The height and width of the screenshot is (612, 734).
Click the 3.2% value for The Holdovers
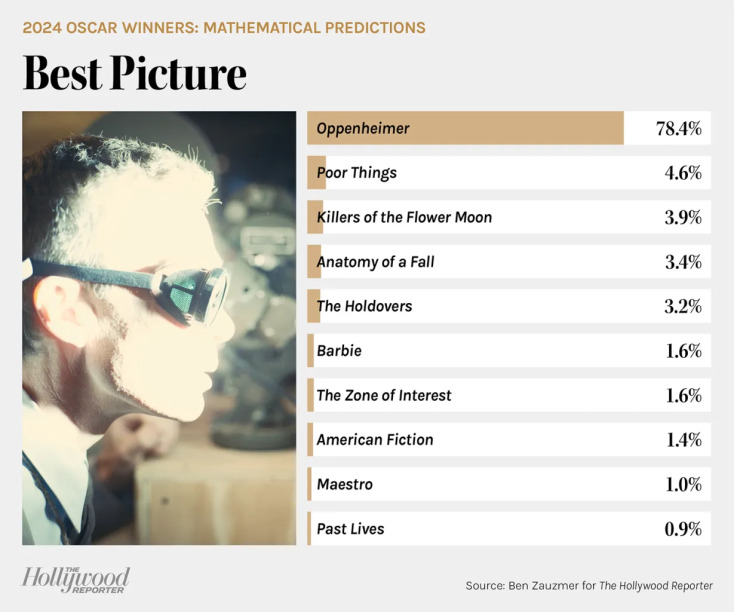click(x=683, y=306)
